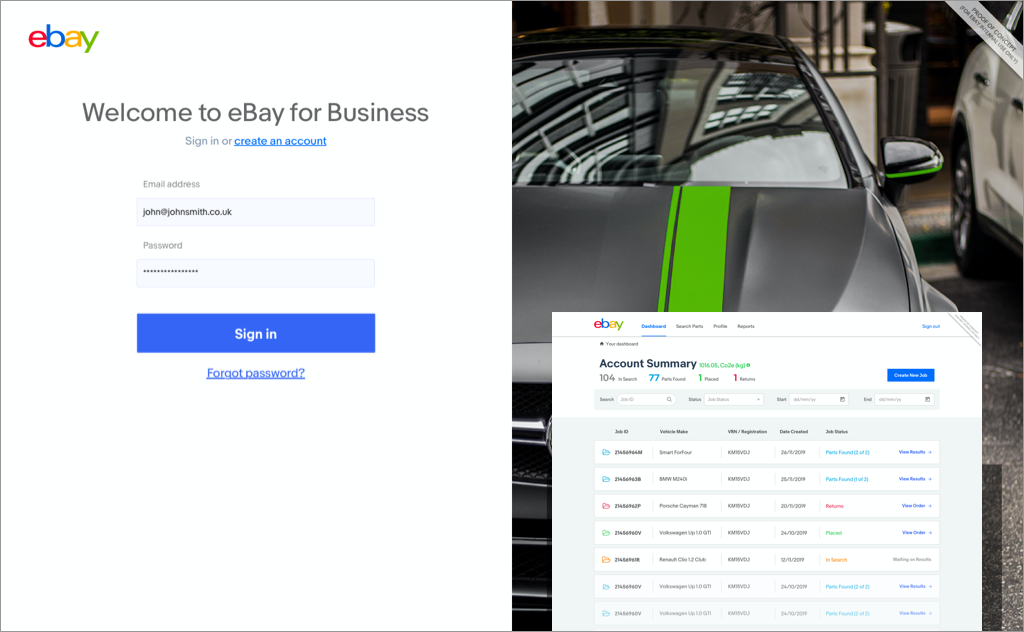
Task: Click the End date dd/mm/yy field
Action: coord(904,399)
